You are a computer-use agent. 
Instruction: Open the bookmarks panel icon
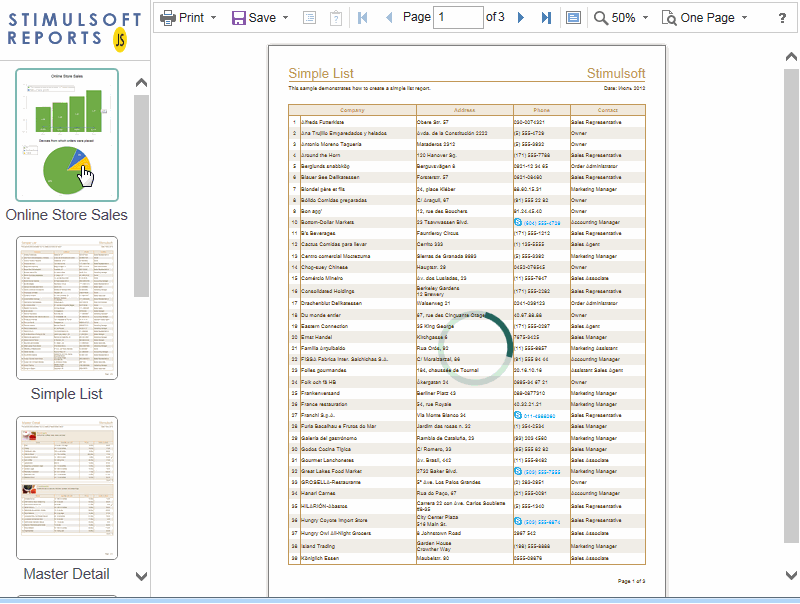click(310, 18)
